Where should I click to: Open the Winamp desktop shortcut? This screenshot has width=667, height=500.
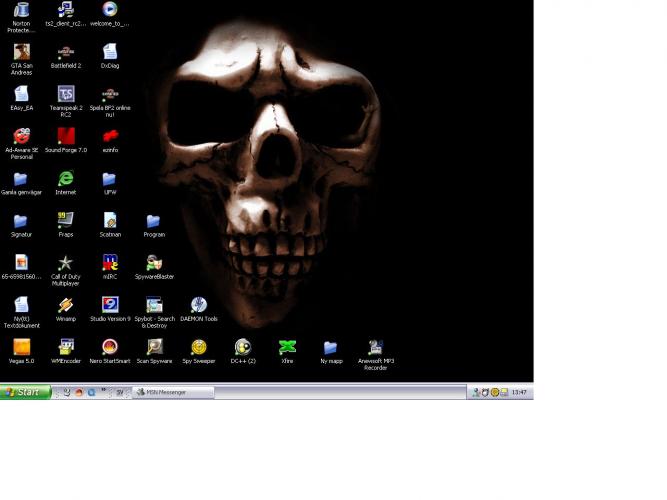coord(66,305)
